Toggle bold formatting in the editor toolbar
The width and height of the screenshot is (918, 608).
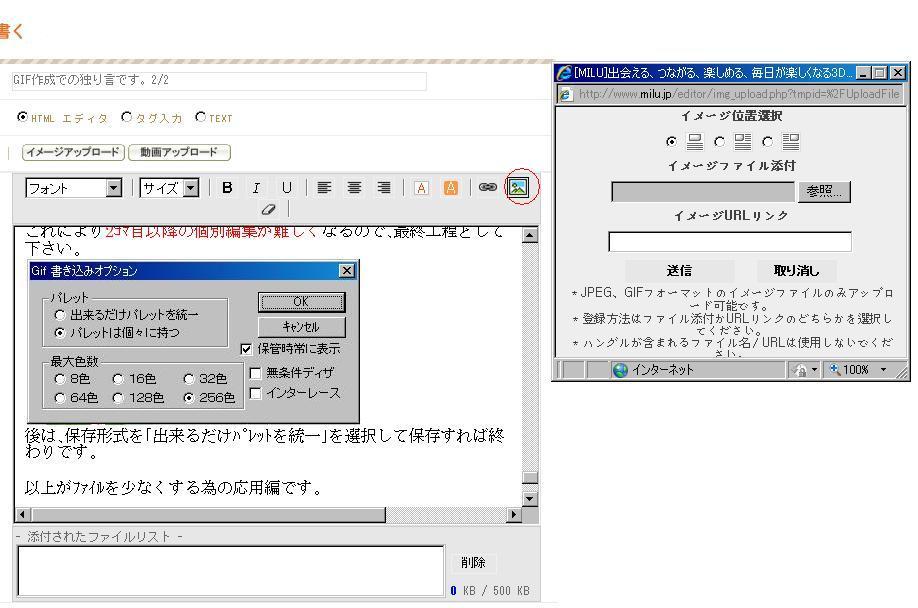[227, 188]
